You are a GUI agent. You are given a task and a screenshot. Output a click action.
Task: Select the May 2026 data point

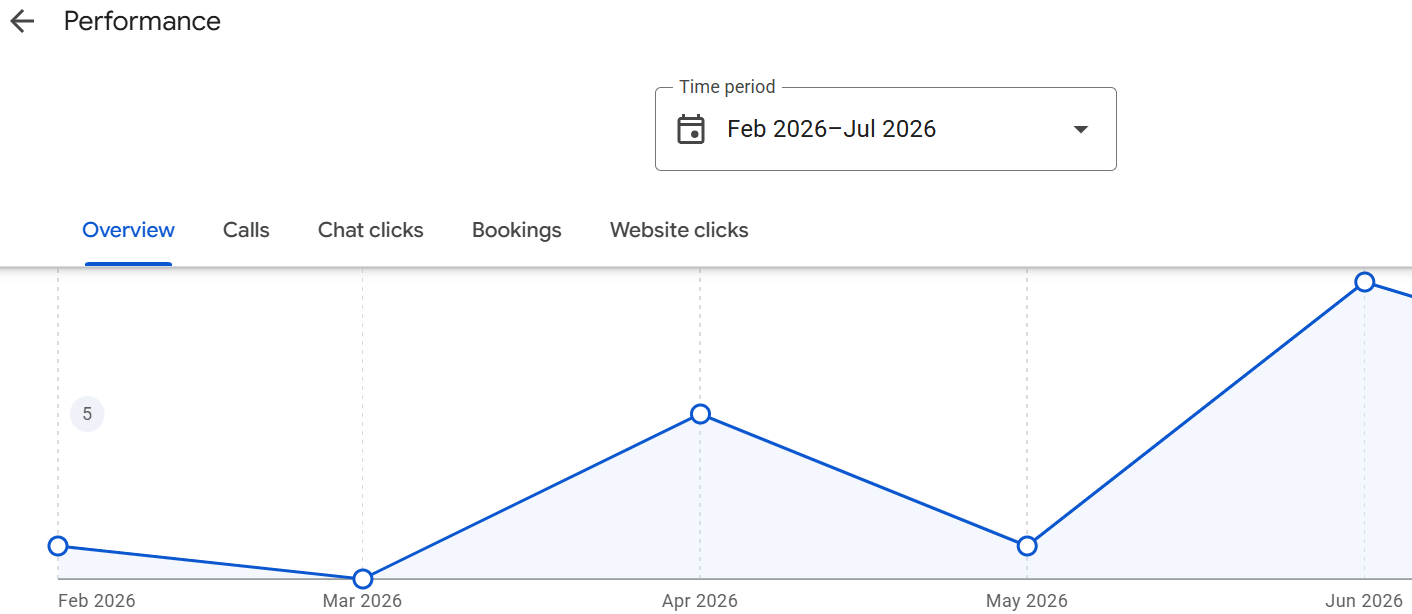pyautogui.click(x=1026, y=546)
